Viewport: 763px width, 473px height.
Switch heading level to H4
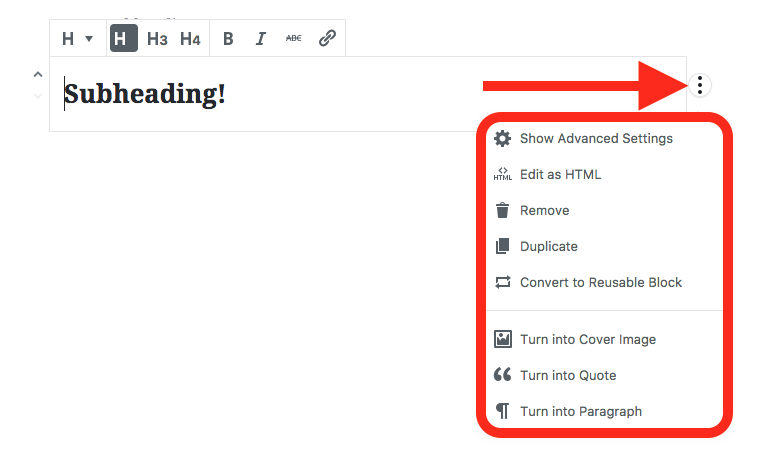(x=190, y=39)
